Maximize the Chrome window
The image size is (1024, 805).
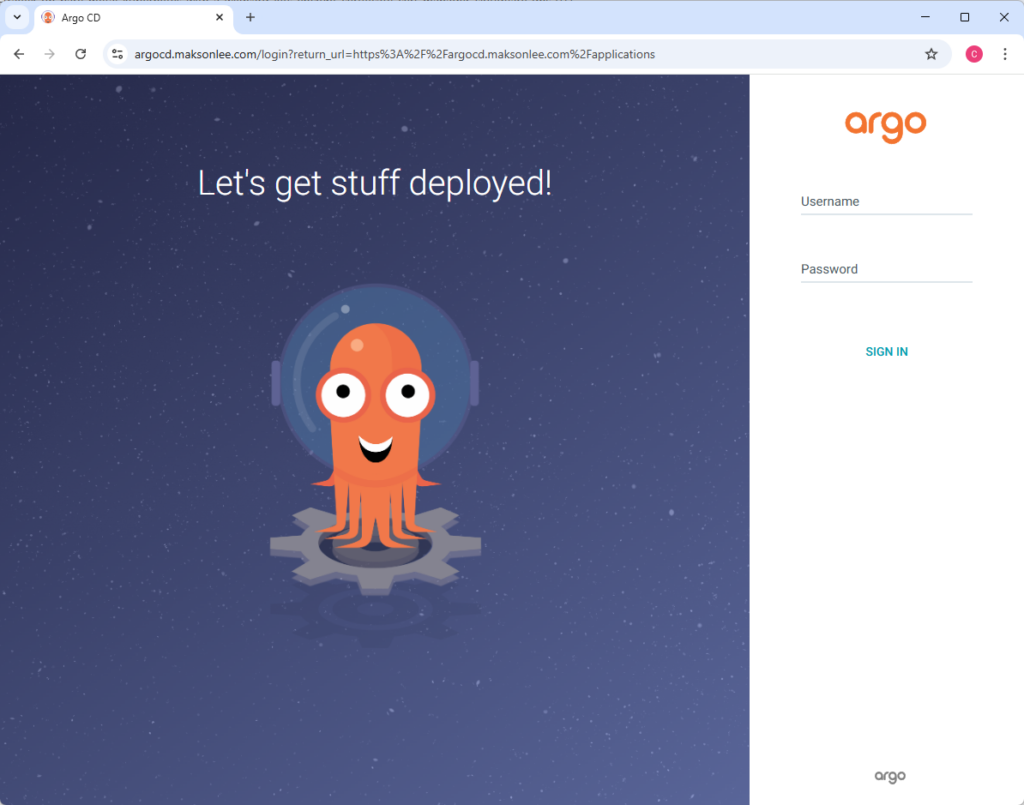pos(965,17)
